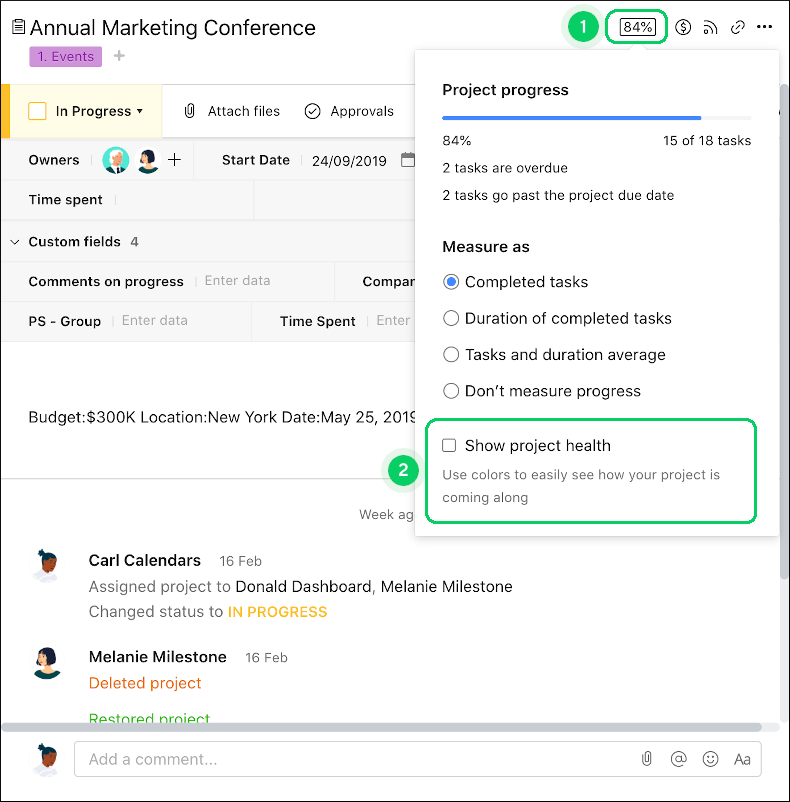Click the Add a comment input field

(x=350, y=759)
